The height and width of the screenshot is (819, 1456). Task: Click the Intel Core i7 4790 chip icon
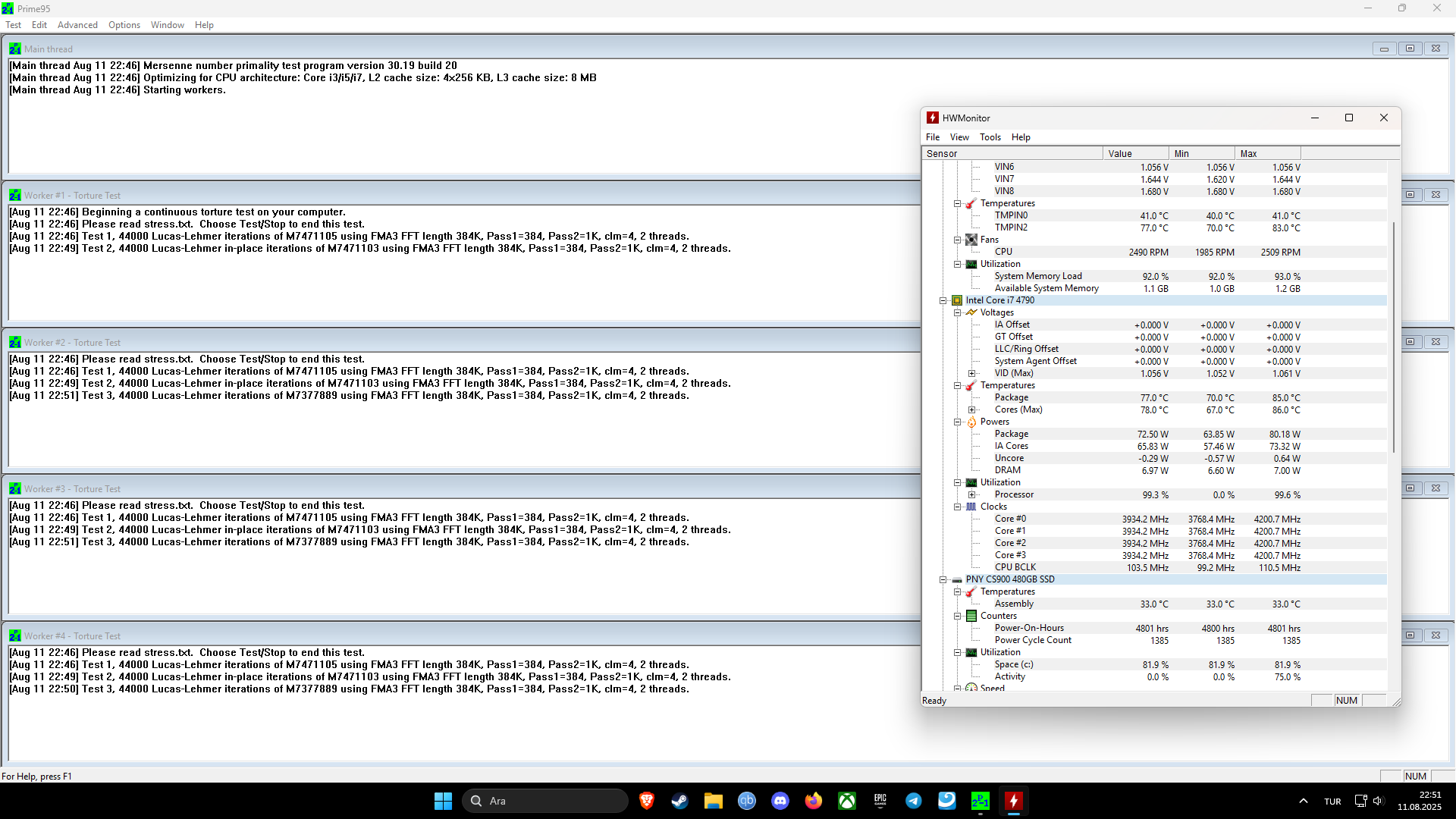pos(957,300)
